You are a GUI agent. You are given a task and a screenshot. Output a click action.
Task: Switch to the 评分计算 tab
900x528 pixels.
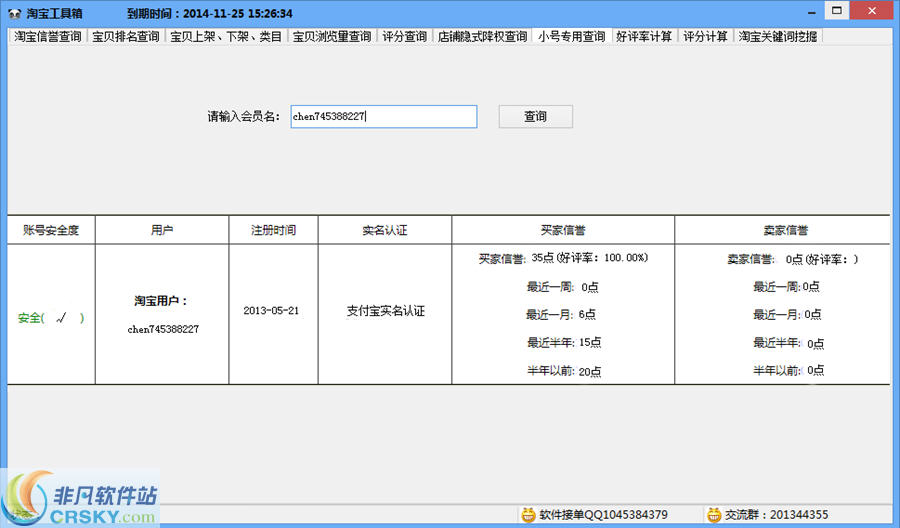tap(705, 37)
